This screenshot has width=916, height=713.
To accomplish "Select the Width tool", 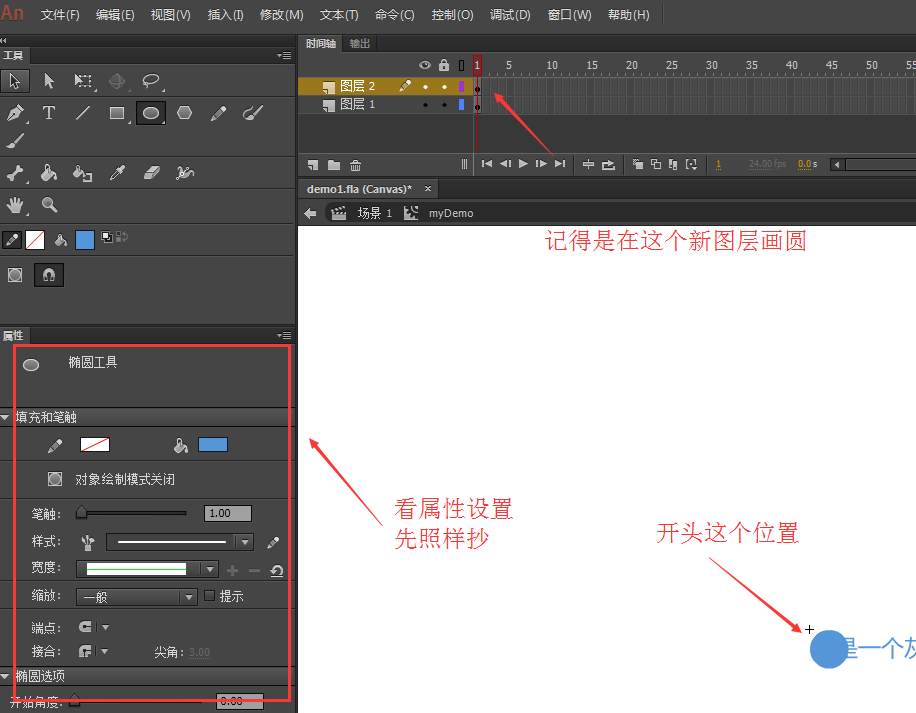I will point(185,173).
